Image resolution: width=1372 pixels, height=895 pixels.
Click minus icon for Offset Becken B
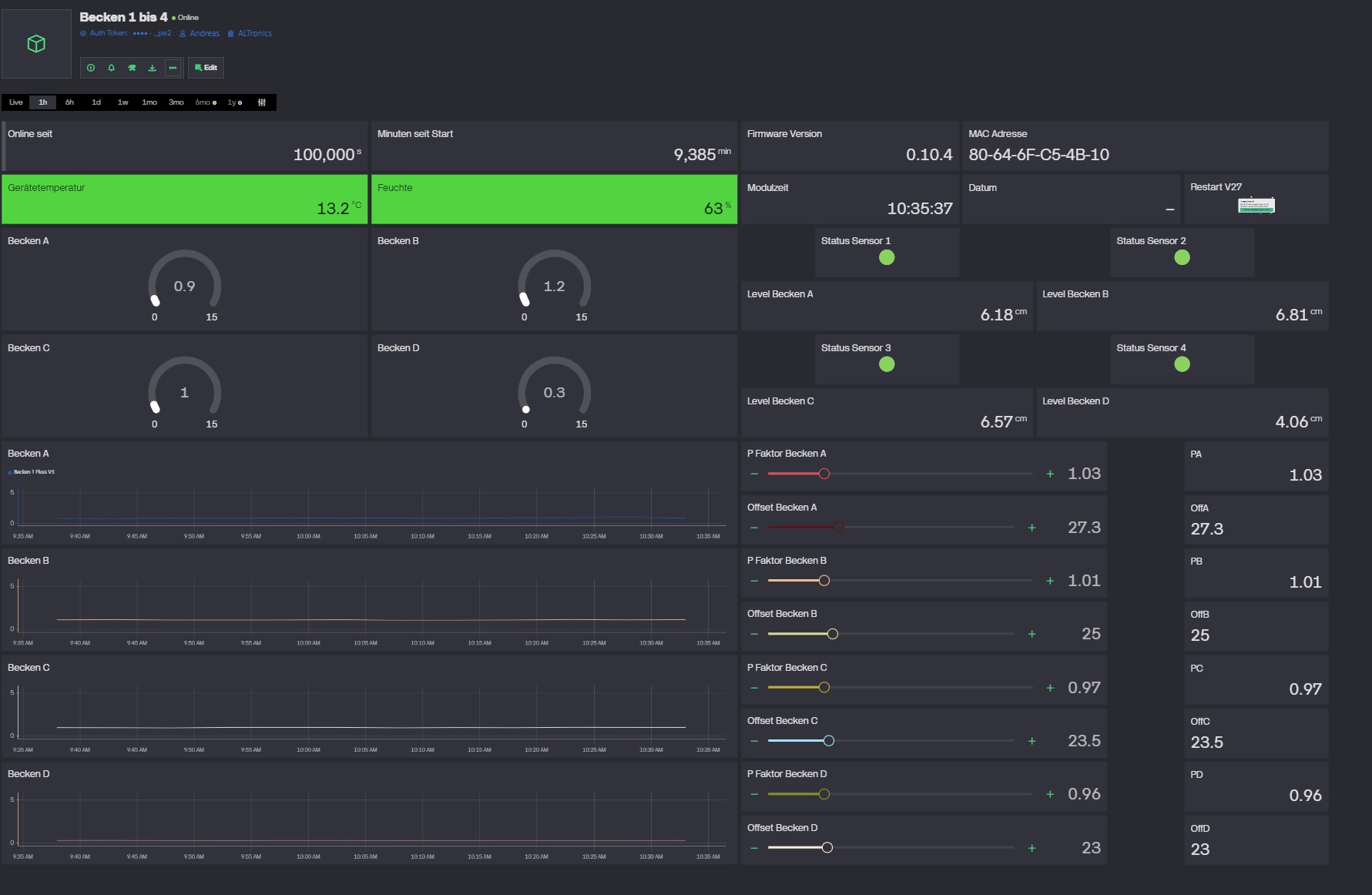point(754,634)
